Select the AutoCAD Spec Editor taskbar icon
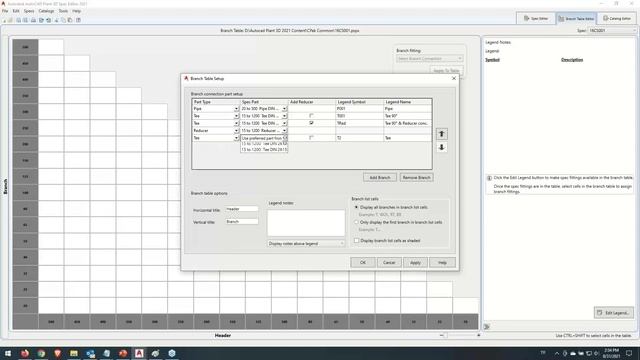Screen dimensions: 640x360 [x=139, y=353]
